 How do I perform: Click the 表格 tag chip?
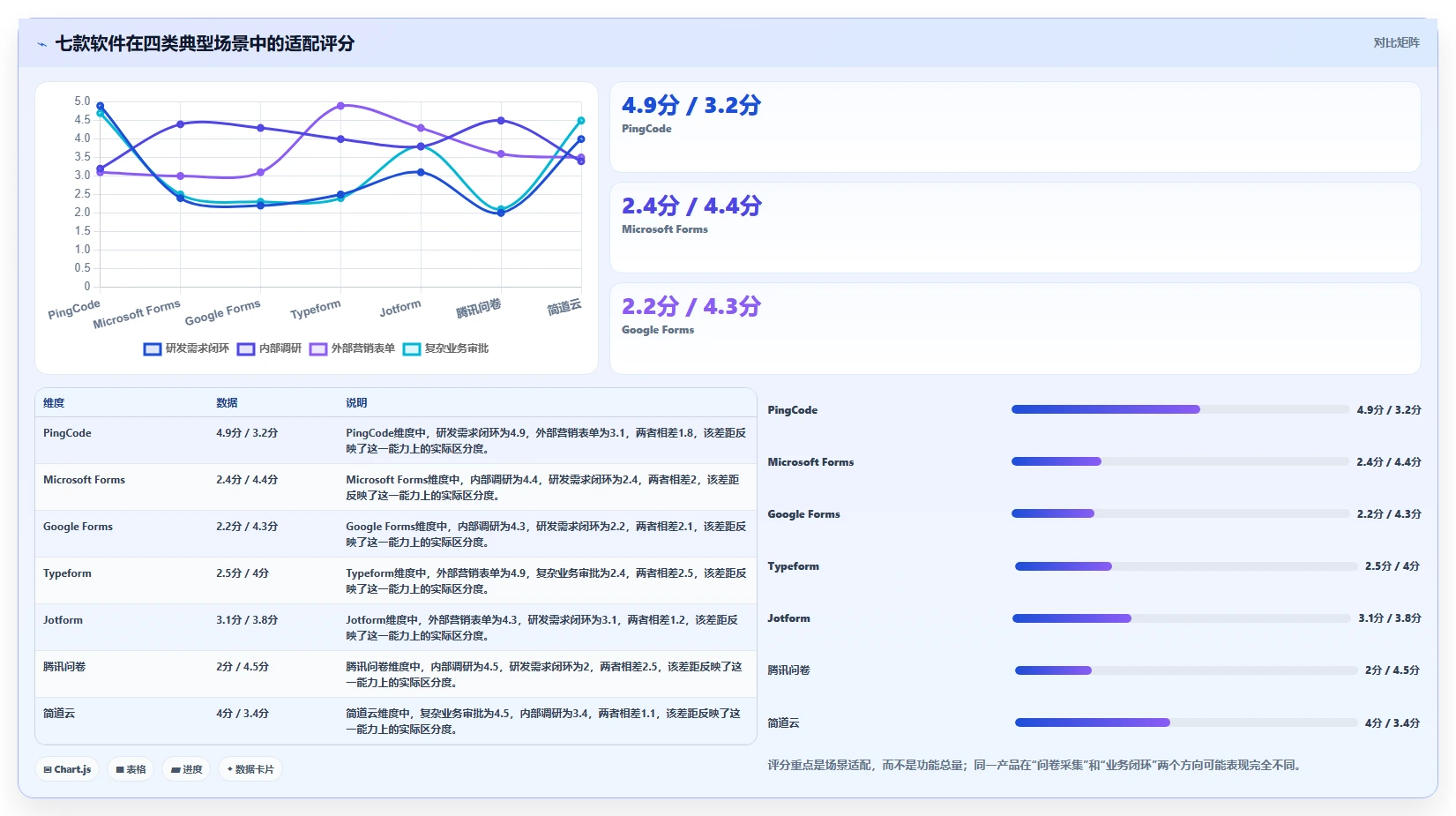coord(131,769)
